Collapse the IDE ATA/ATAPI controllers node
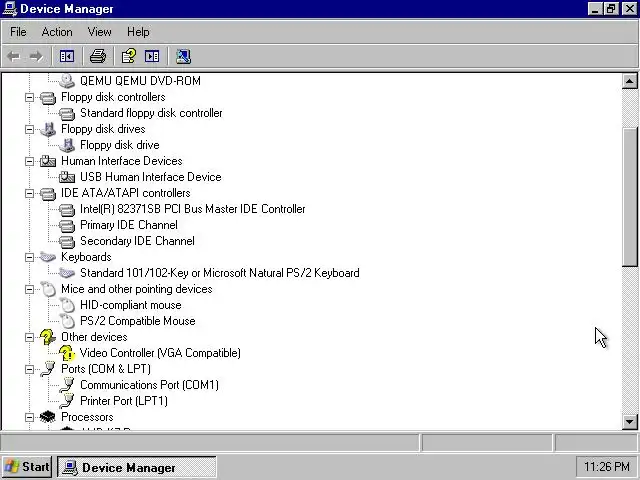Image resolution: width=640 pixels, height=480 pixels. 29,193
